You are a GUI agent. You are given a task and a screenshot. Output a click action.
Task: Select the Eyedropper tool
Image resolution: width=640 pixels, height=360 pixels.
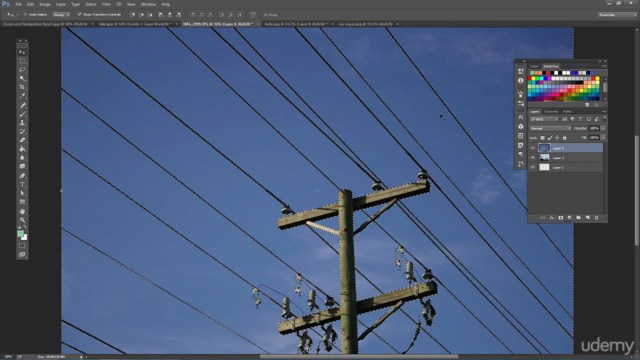pos(22,96)
